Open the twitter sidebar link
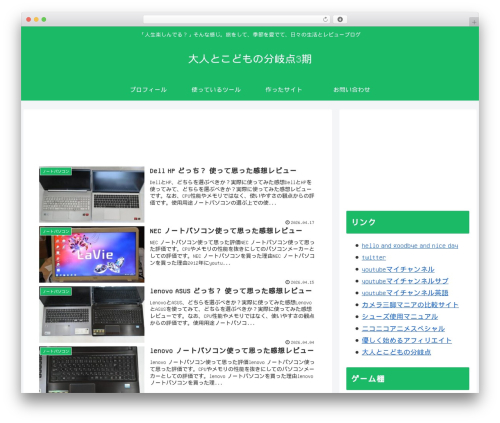 click(374, 257)
